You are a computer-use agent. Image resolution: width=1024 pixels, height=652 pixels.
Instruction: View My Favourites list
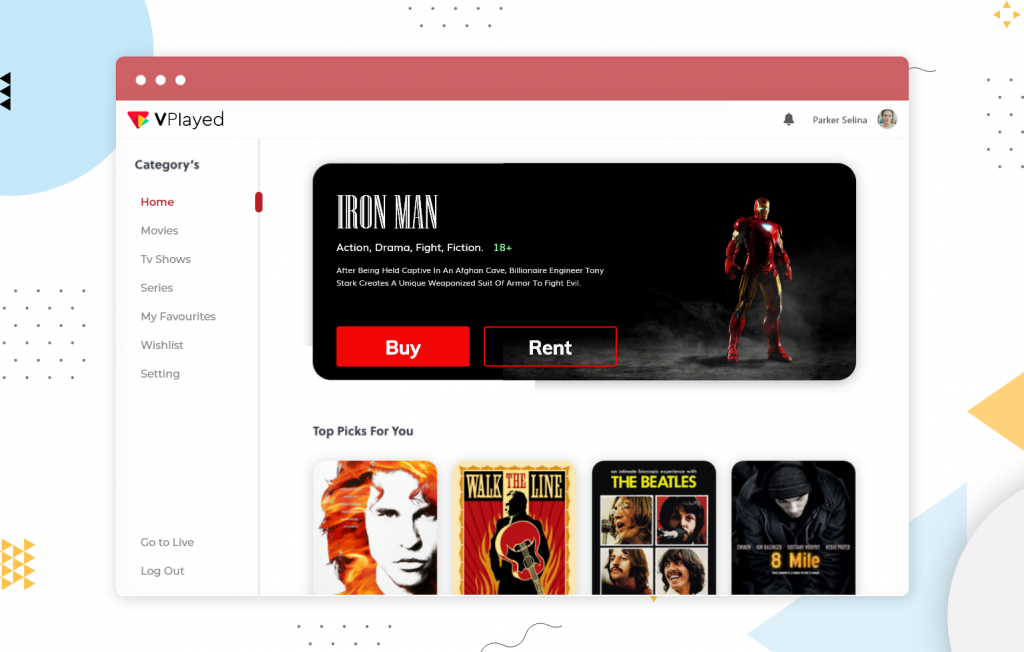[178, 316]
